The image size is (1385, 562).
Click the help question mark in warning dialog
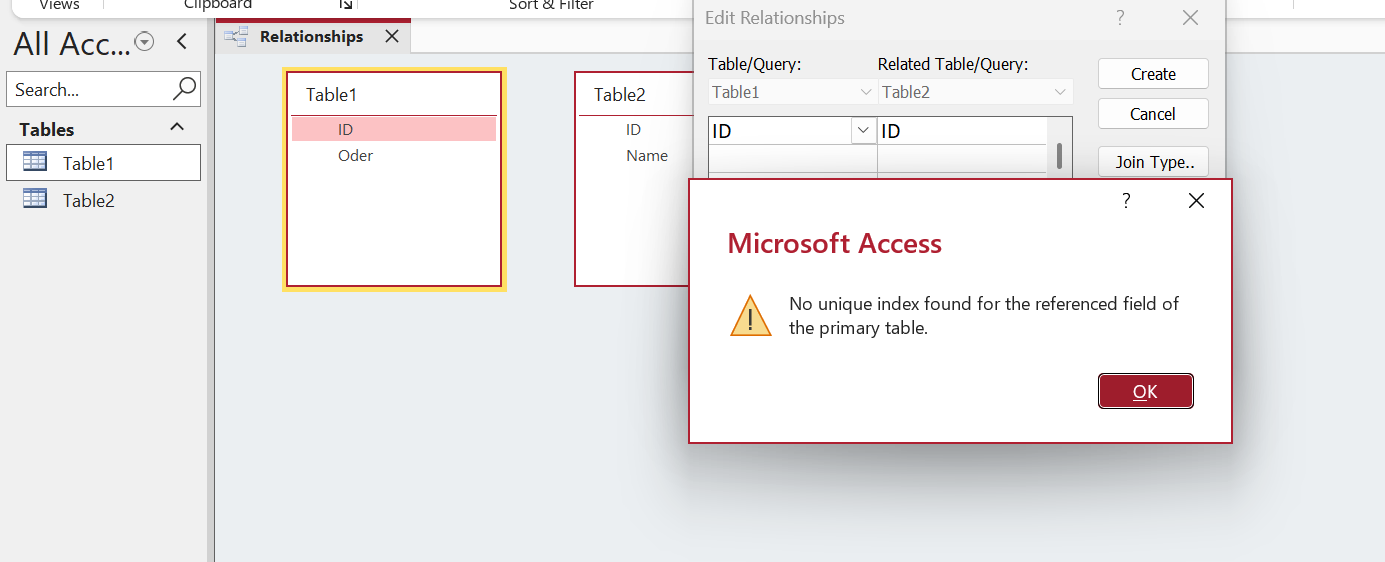pos(1126,201)
